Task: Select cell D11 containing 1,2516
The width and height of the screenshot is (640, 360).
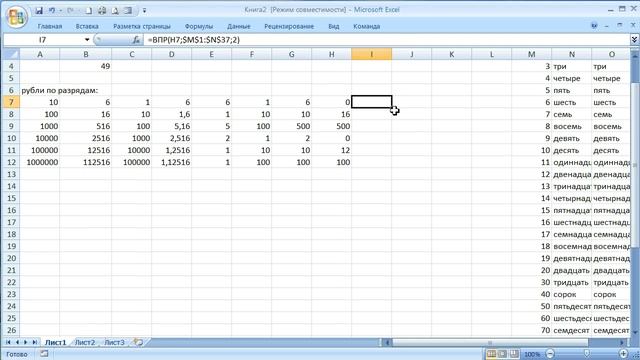Action: click(171, 150)
